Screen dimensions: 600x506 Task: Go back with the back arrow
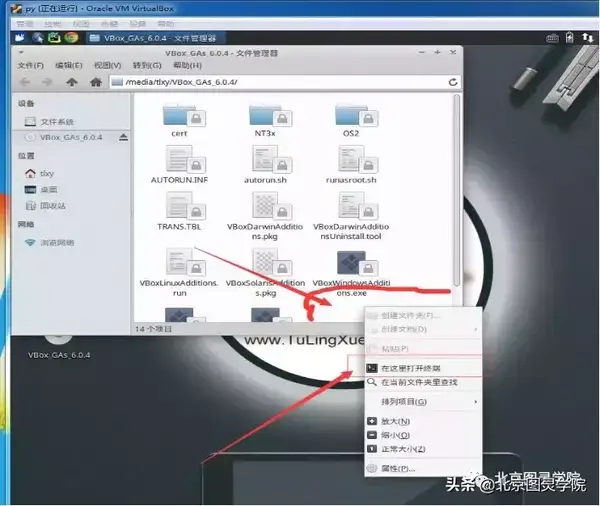click(25, 82)
